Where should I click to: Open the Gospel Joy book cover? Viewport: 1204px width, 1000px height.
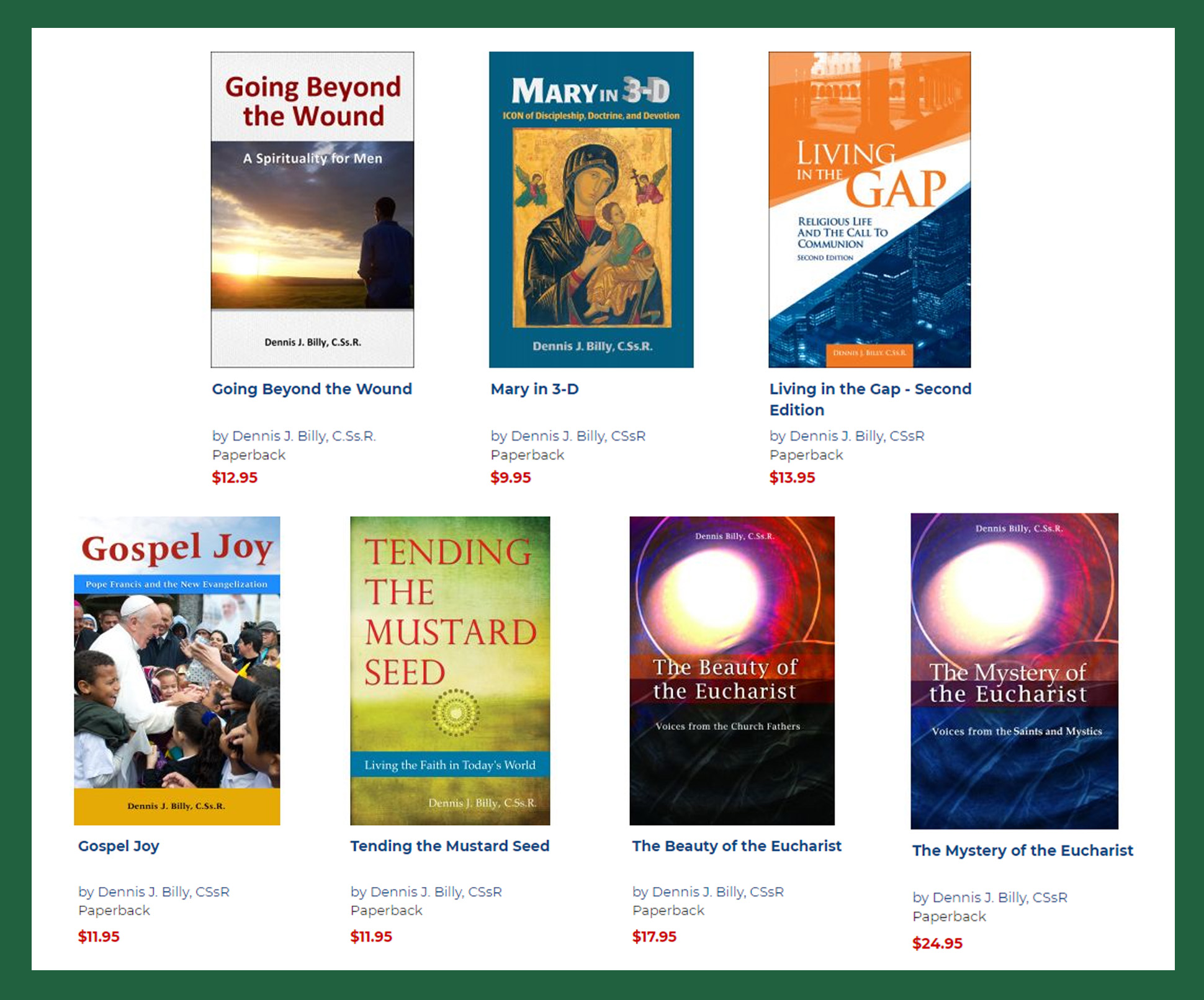[x=177, y=671]
